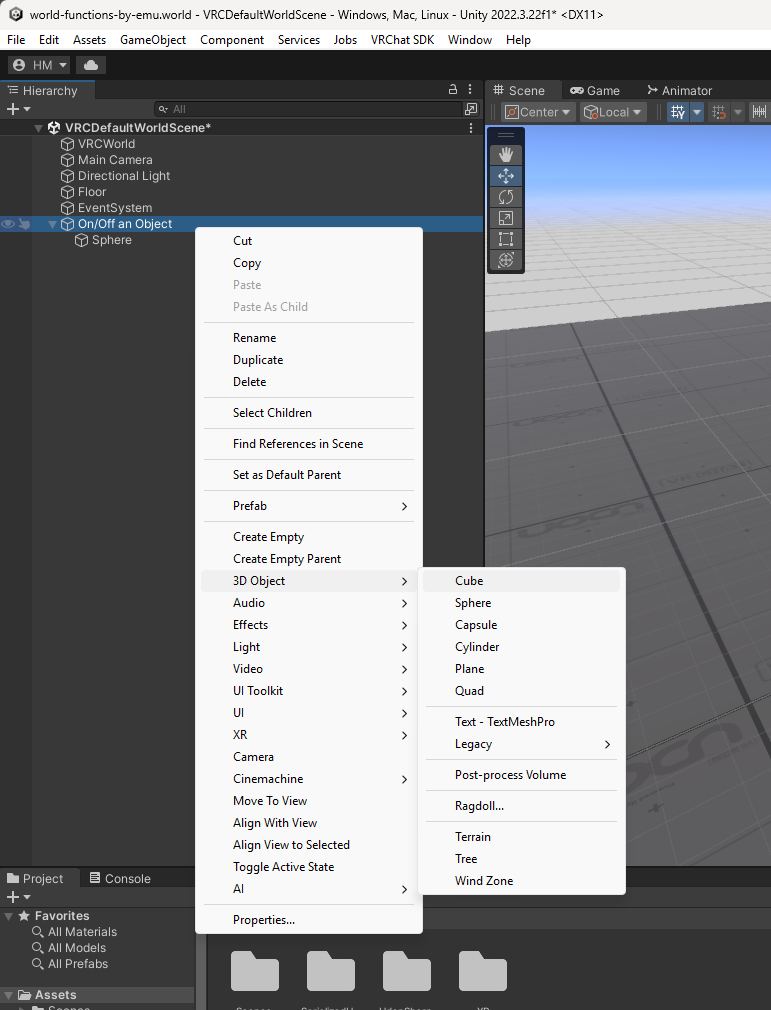Select the Scale tool

coord(506,218)
